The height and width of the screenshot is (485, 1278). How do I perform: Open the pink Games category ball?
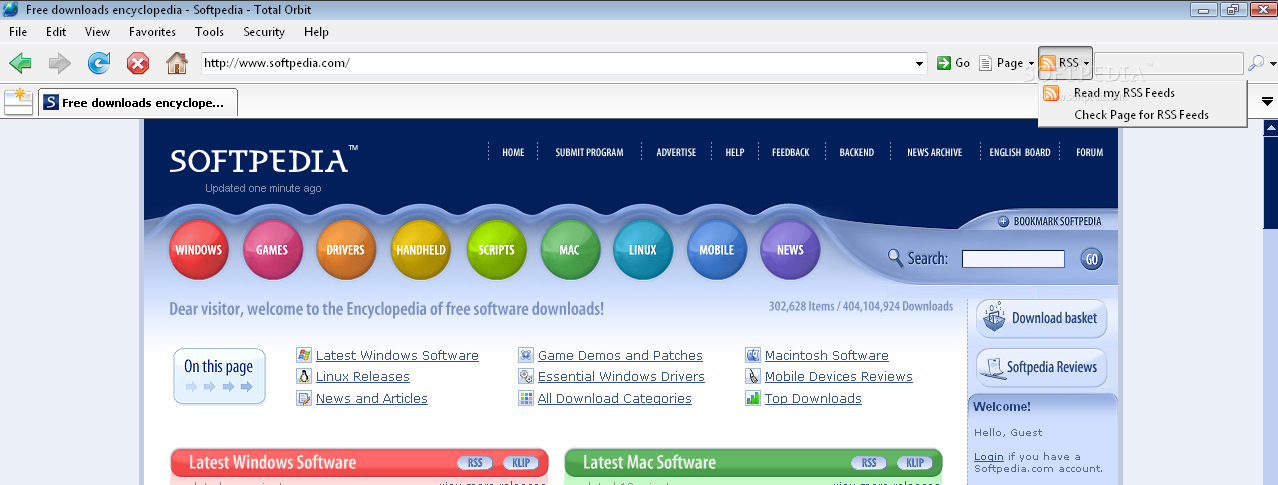click(272, 249)
